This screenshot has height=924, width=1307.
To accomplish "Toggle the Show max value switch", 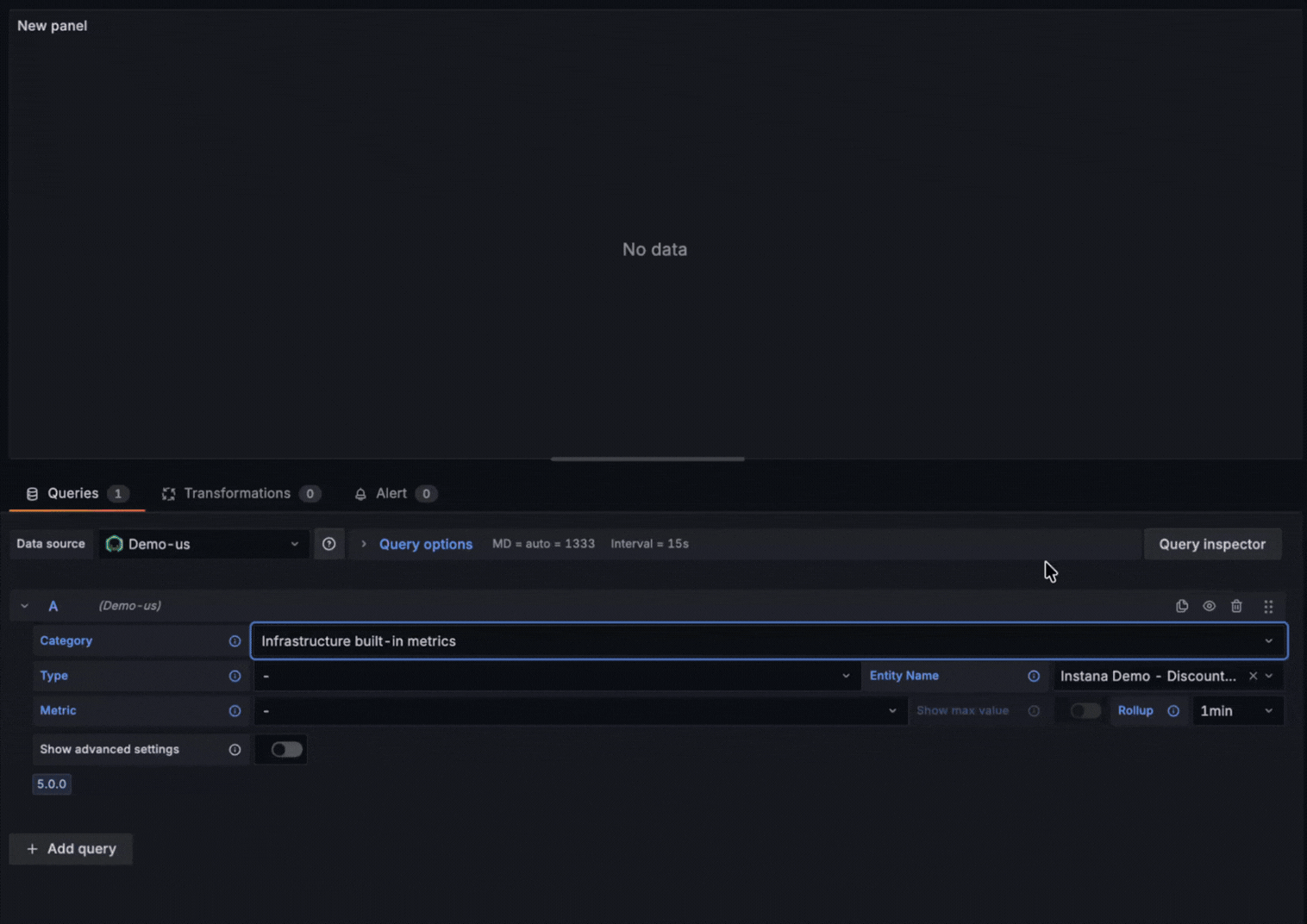I will tap(1085, 711).
